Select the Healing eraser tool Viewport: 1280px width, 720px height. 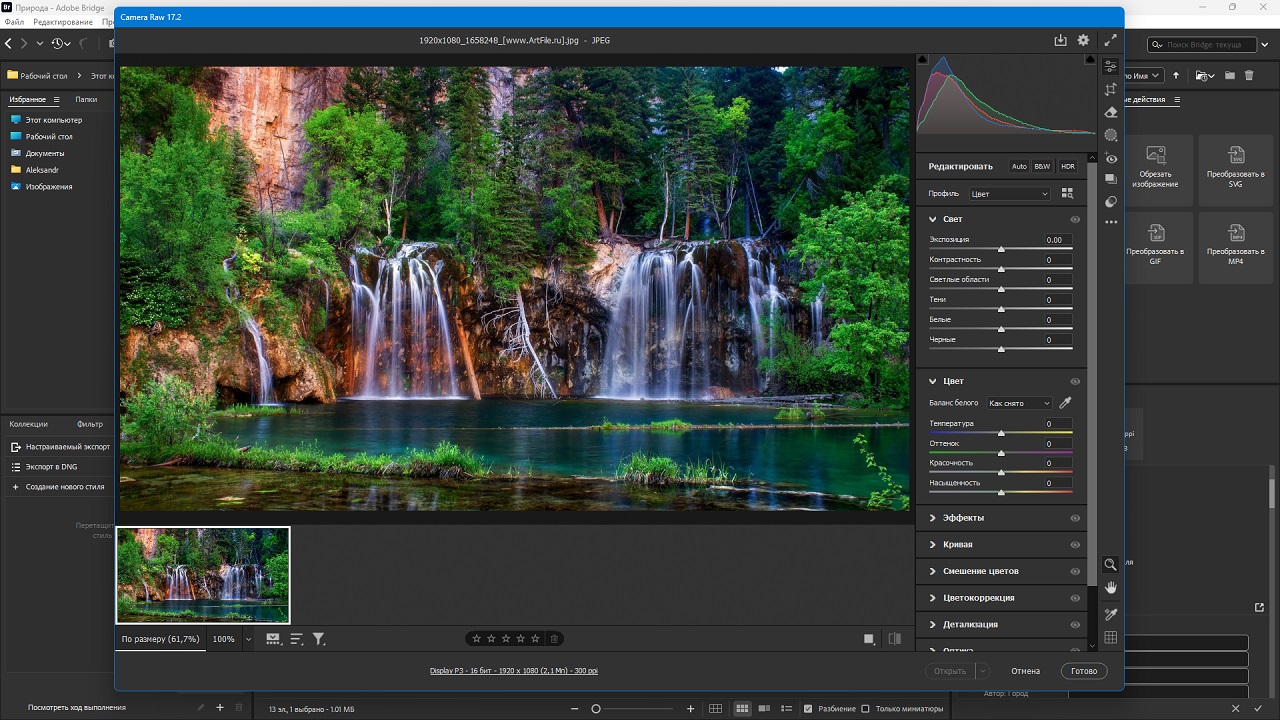1110,113
